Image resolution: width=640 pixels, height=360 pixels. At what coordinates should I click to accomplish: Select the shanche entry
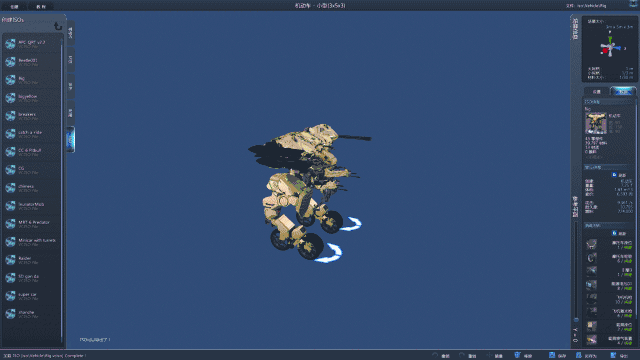[32, 313]
